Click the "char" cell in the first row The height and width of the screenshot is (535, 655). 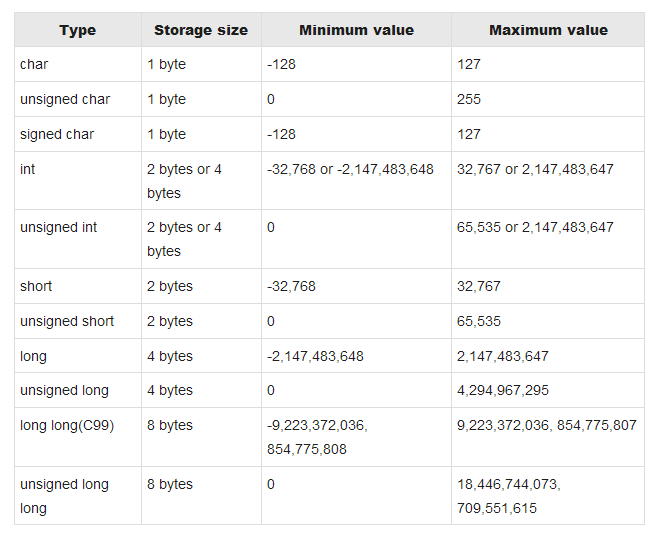pos(34,64)
